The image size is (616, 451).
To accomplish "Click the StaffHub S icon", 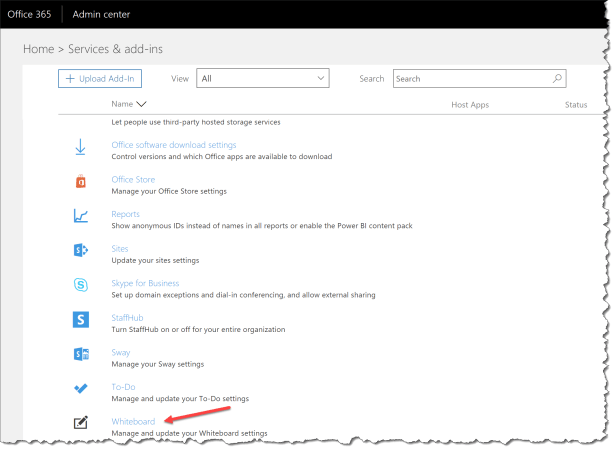I will pos(81,319).
